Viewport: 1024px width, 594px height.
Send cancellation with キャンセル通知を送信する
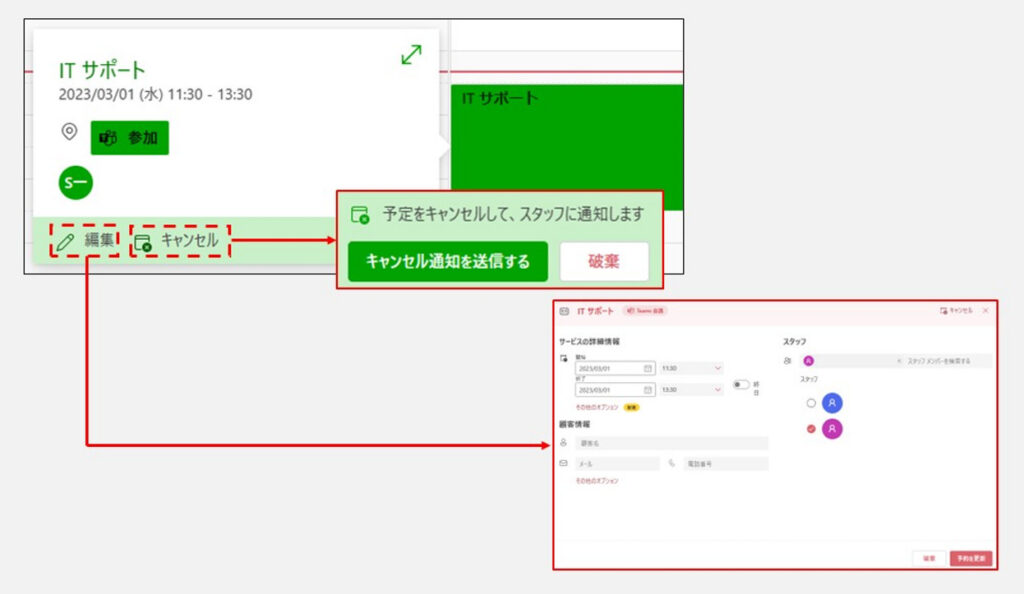(448, 262)
